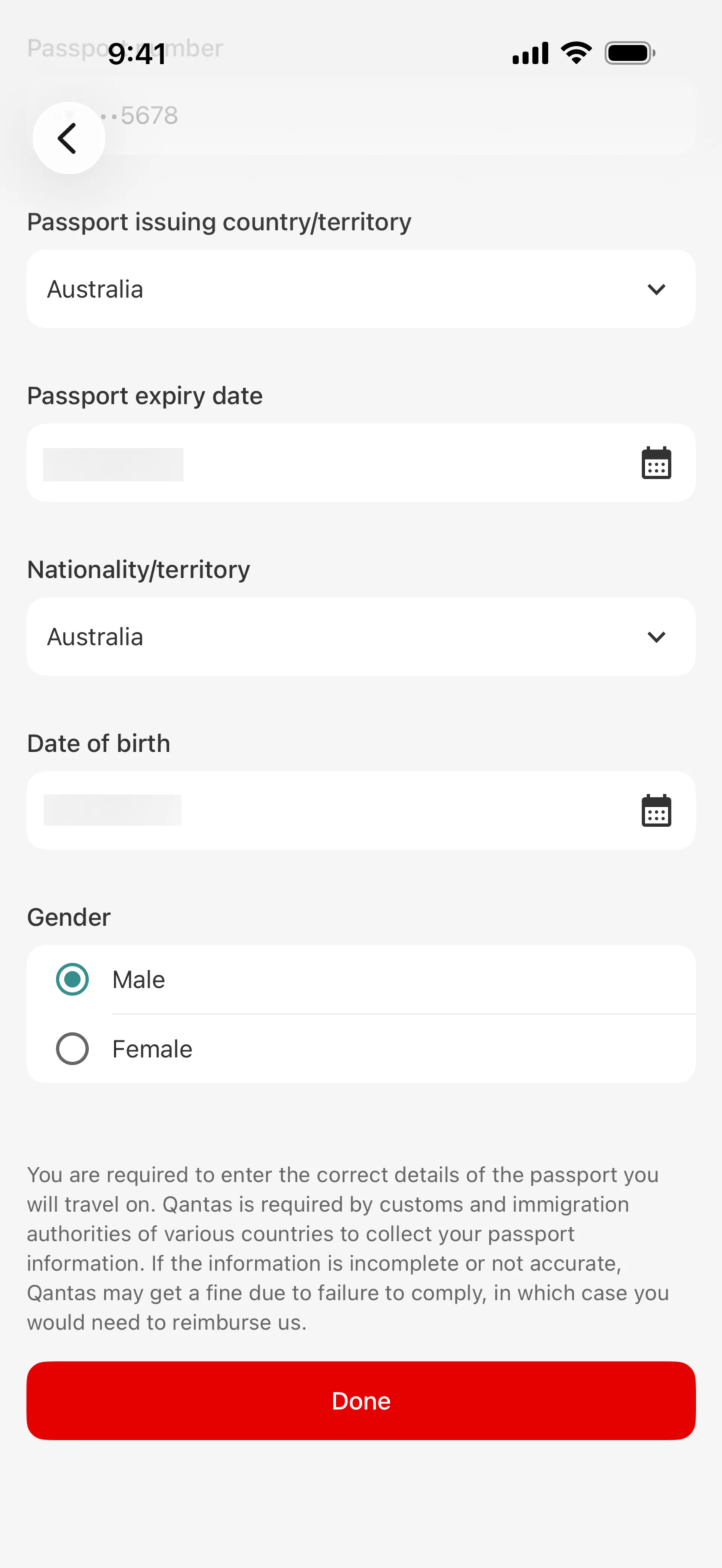Tap the back arrow button
722x1568 pixels.
68,138
